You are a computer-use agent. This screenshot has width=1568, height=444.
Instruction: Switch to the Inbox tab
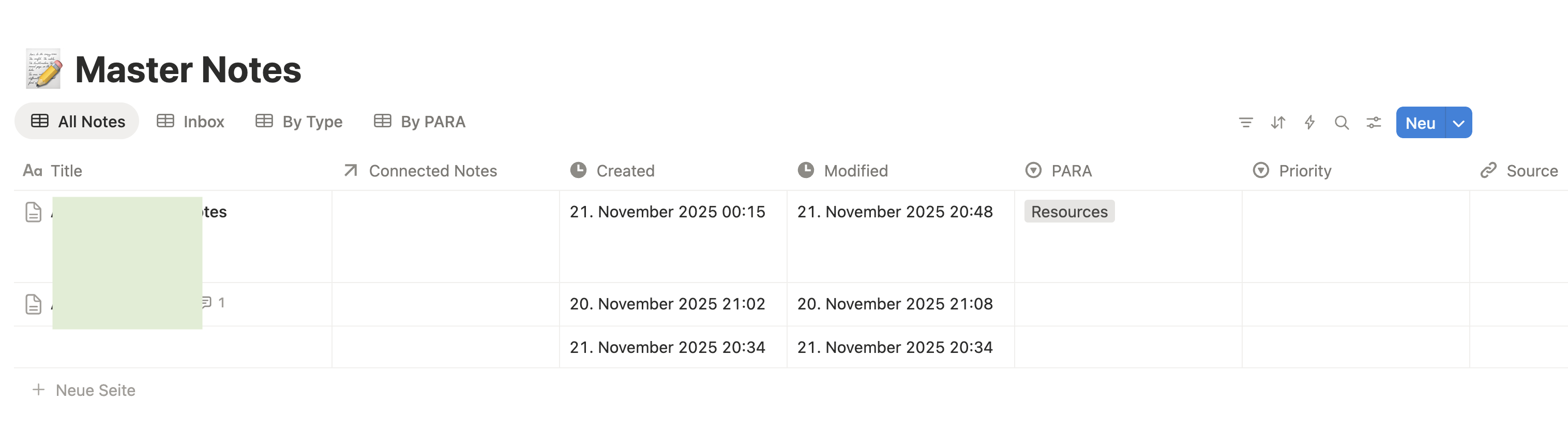[x=190, y=122]
